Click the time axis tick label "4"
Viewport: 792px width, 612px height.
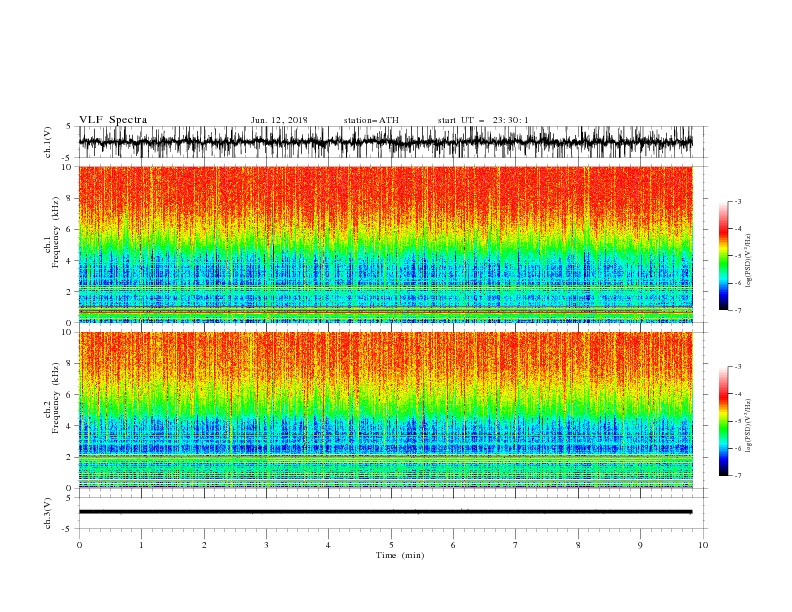pyautogui.click(x=329, y=545)
